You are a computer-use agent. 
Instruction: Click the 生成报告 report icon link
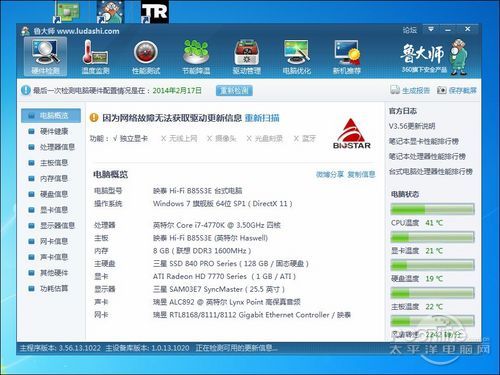pos(410,90)
